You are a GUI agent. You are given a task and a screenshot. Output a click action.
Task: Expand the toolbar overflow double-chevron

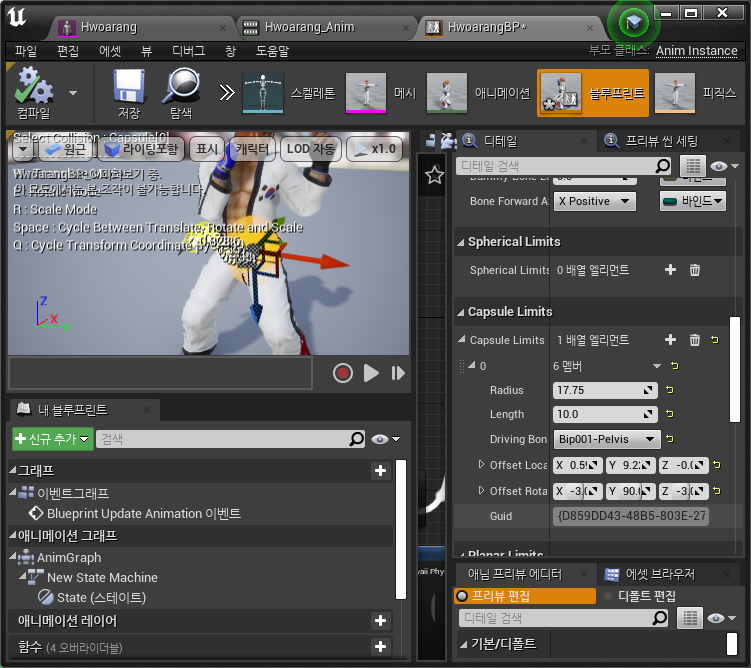pos(227,93)
